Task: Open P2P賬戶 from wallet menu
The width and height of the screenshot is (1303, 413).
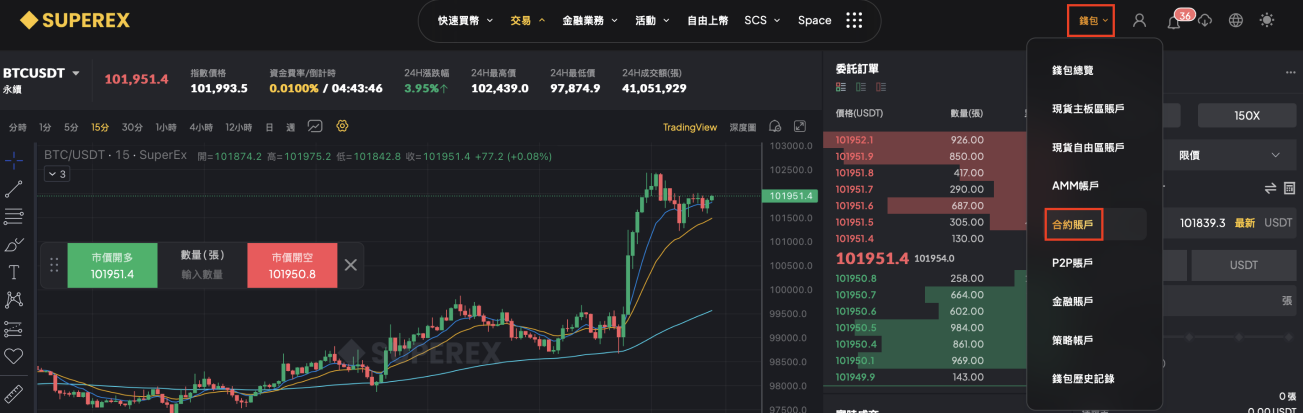Action: (1072, 263)
